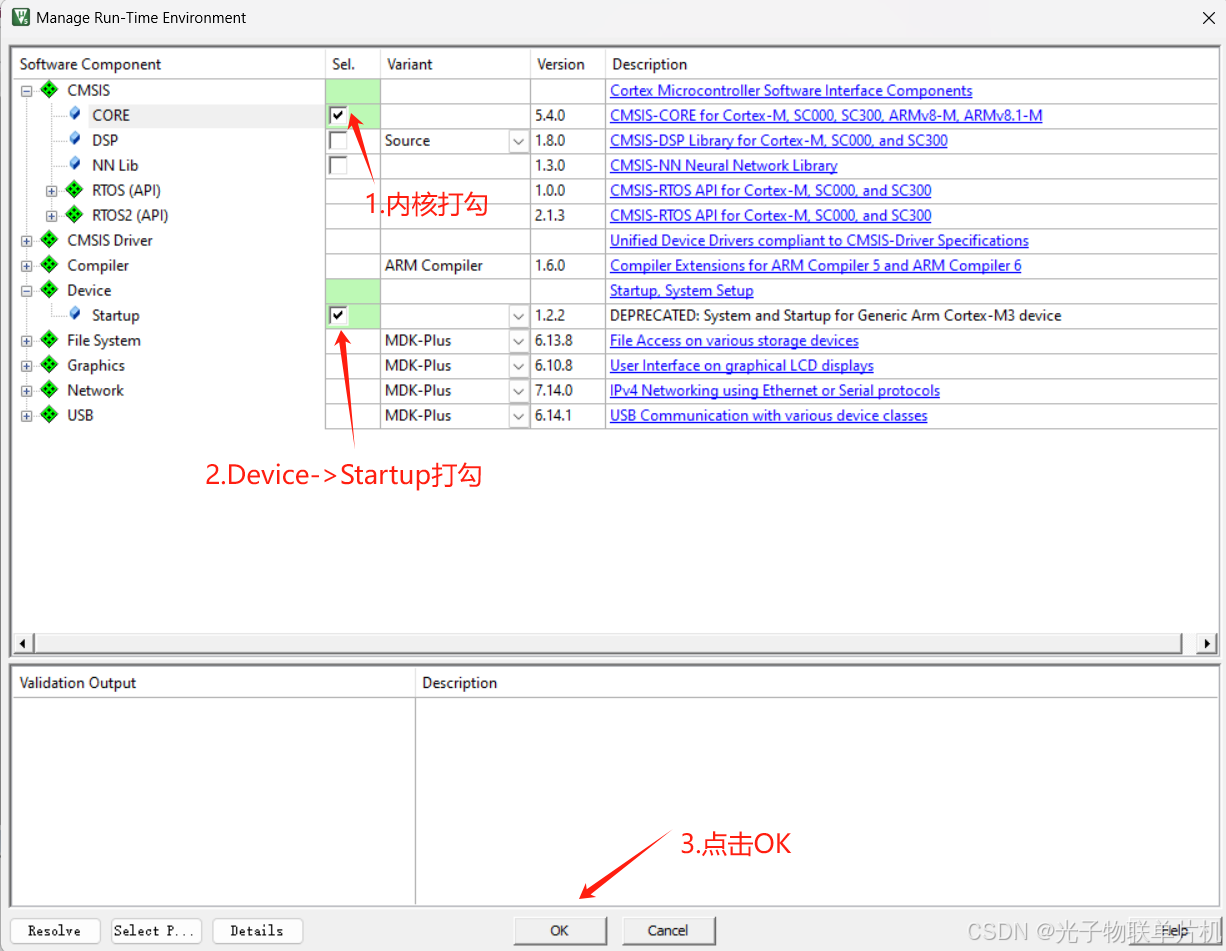
Task: Collapse the CMSIS tree node
Action: (27, 91)
